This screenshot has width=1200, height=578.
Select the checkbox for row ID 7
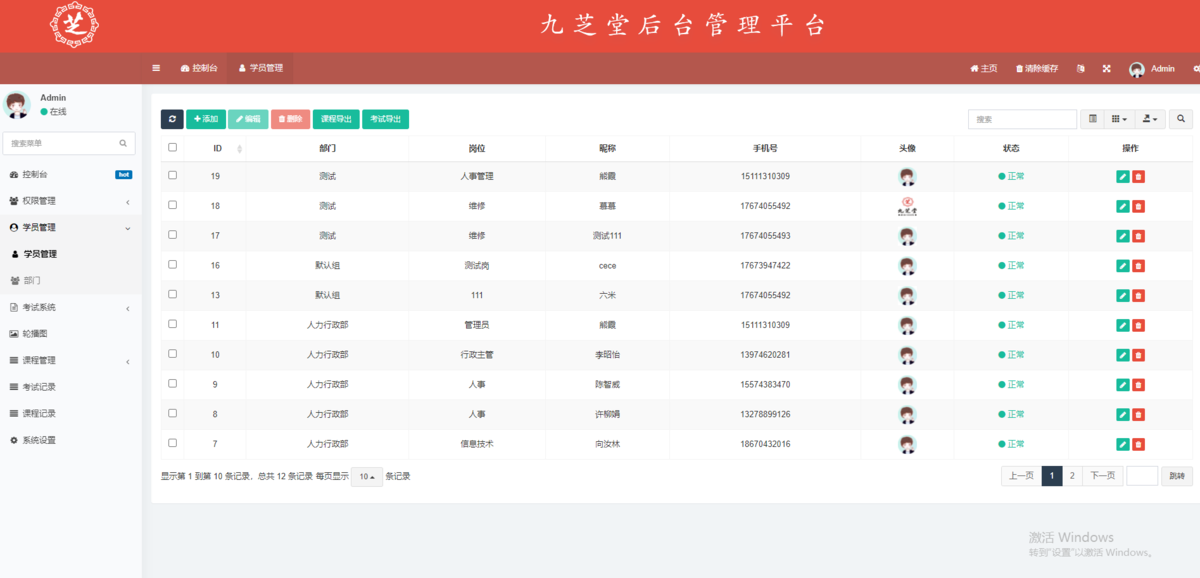click(x=173, y=443)
